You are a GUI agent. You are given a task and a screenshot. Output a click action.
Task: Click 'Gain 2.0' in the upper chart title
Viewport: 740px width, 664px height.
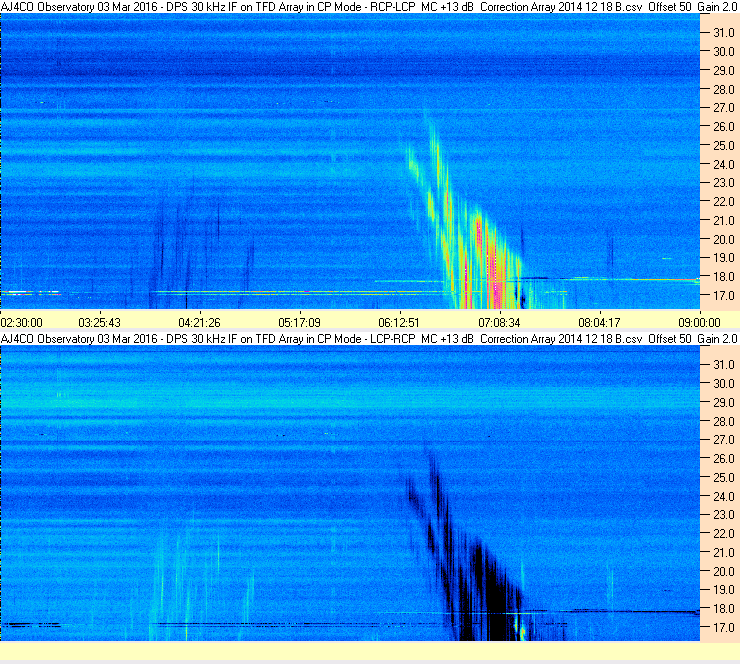pyautogui.click(x=717, y=7)
